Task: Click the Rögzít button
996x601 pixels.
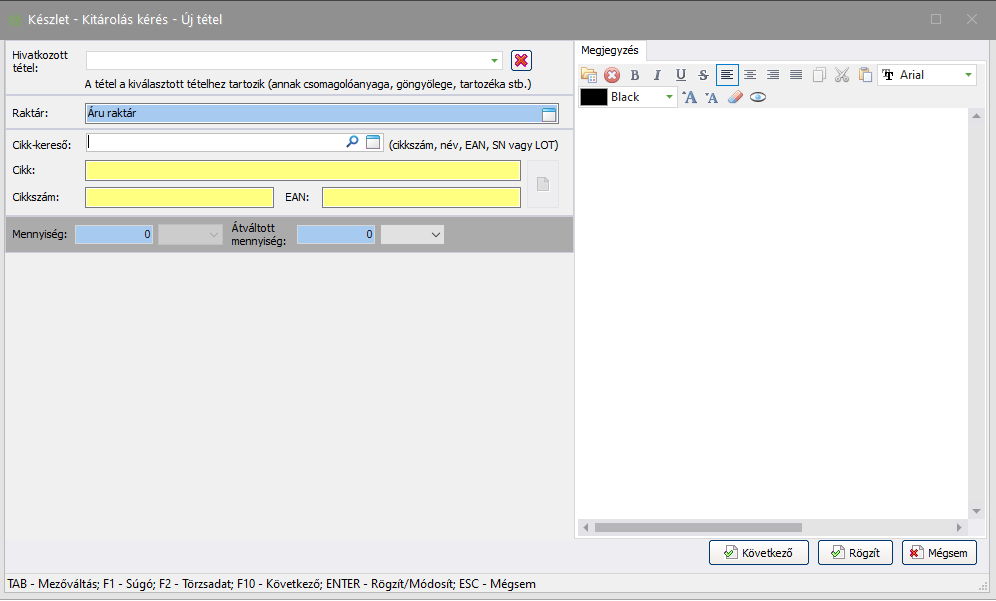Action: point(855,552)
